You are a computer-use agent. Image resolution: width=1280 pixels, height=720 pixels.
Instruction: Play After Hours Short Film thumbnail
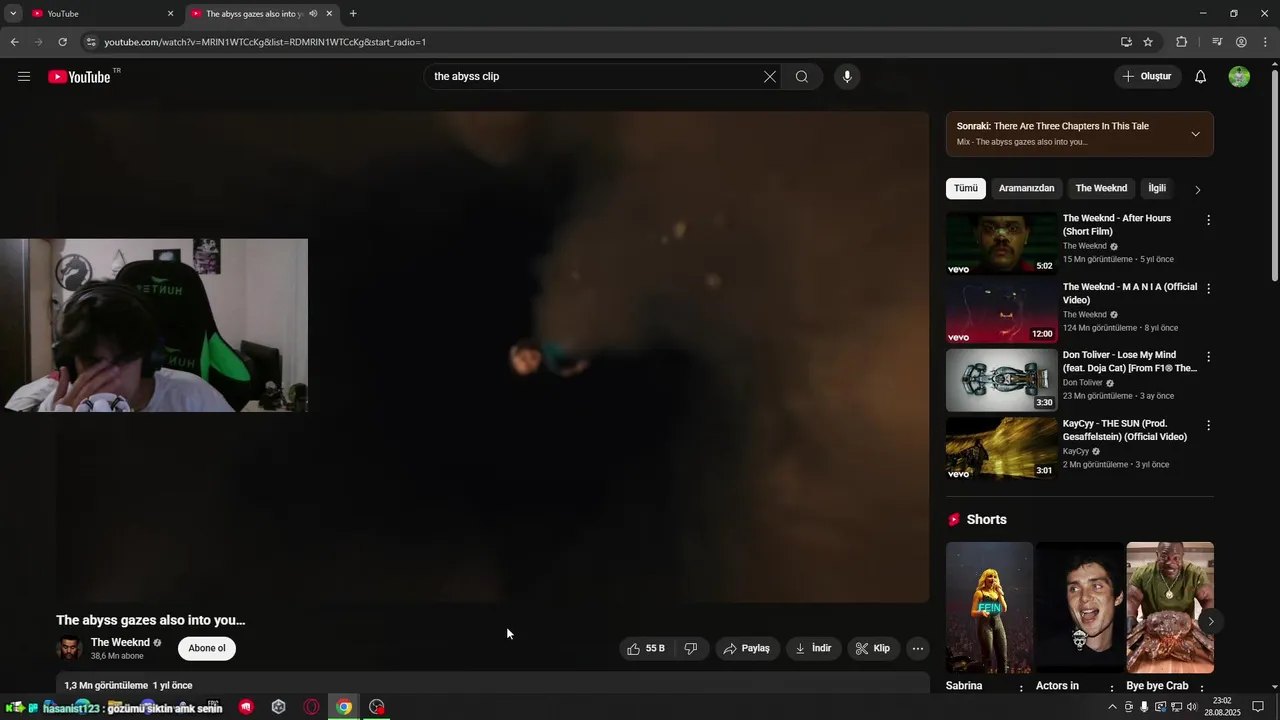1001,243
